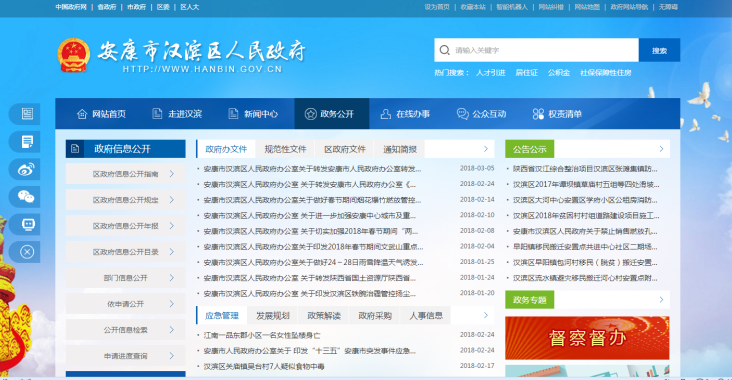Screen dimensions: 732x380
Task: Click 设为首页 in top bar
Action: click(436, 7)
